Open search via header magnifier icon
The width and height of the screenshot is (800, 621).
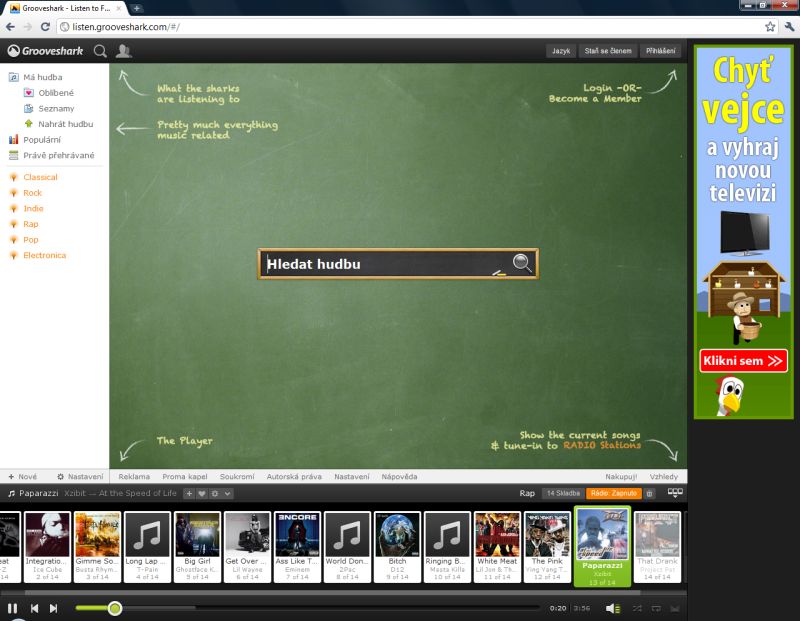tap(101, 51)
